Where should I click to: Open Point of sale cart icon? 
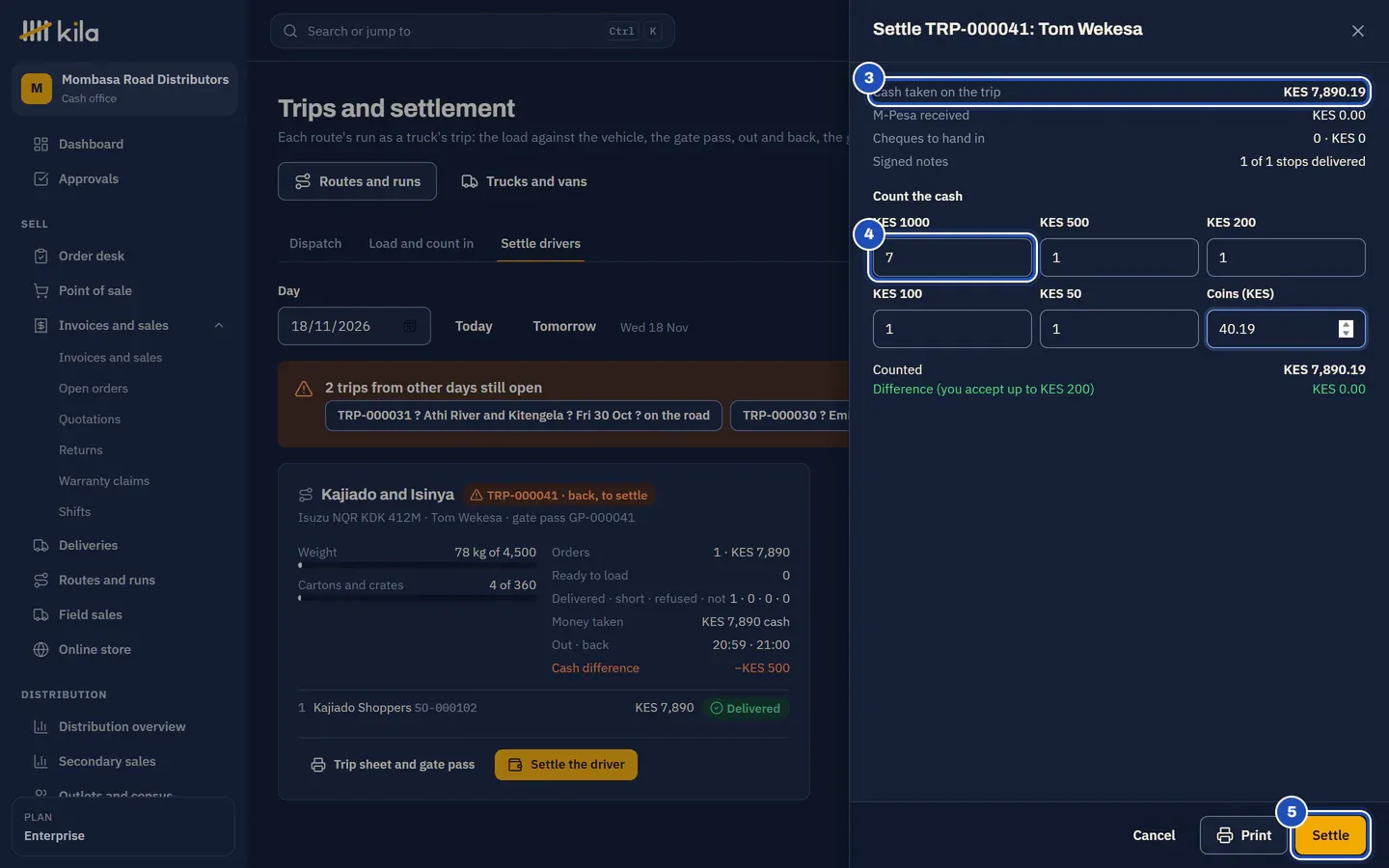click(x=41, y=290)
